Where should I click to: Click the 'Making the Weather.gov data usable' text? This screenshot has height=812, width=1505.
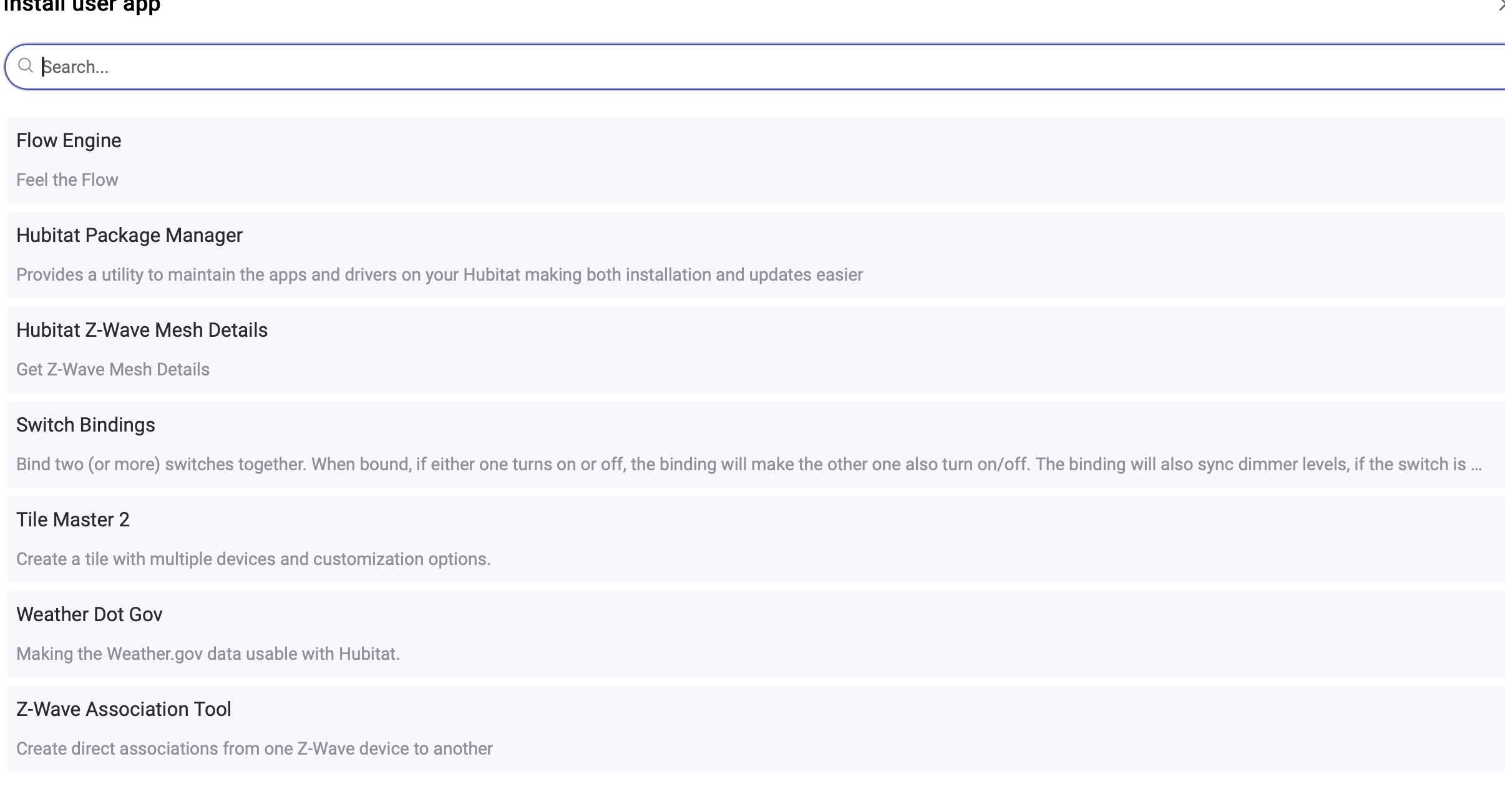pyautogui.click(x=208, y=654)
